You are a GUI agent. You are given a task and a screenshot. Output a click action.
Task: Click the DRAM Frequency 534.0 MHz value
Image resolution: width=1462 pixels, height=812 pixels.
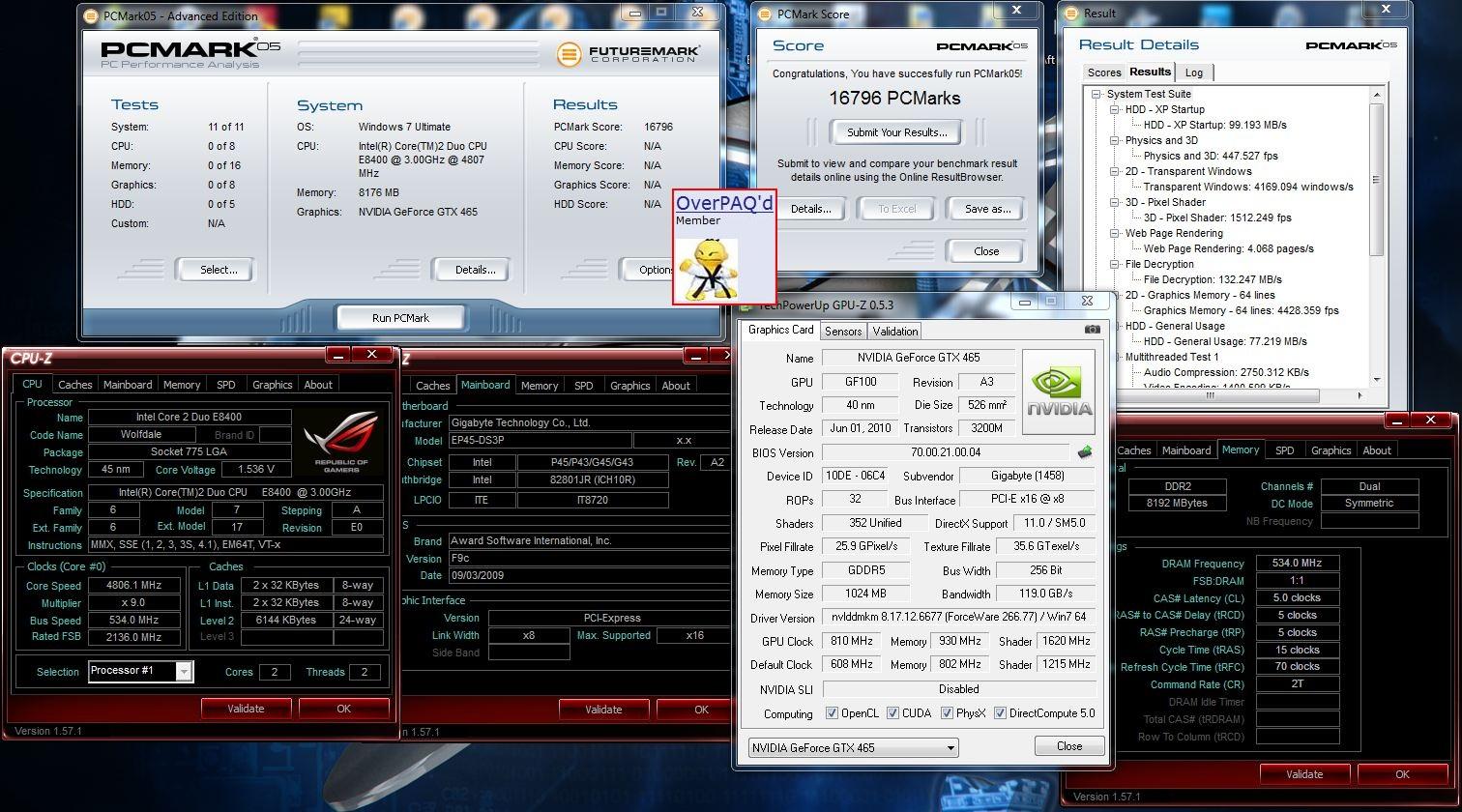point(1298,564)
